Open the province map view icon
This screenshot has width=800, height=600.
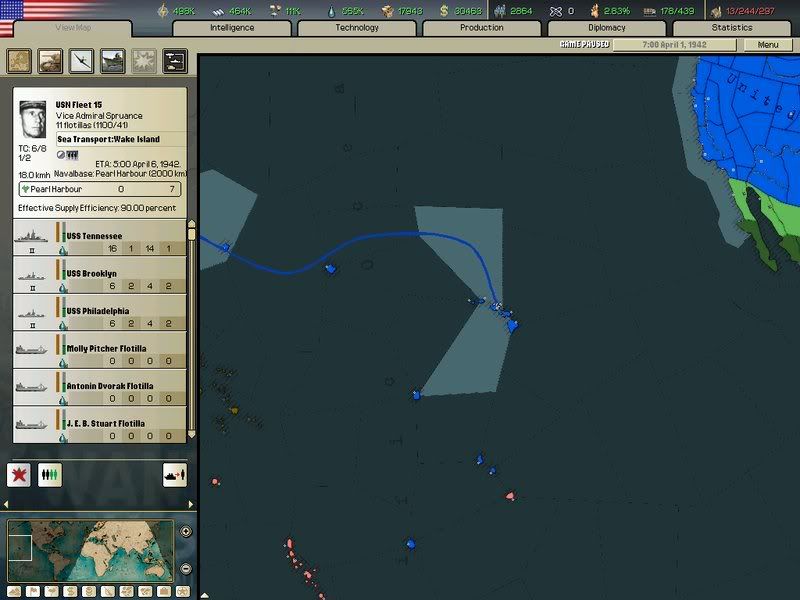click(x=20, y=62)
